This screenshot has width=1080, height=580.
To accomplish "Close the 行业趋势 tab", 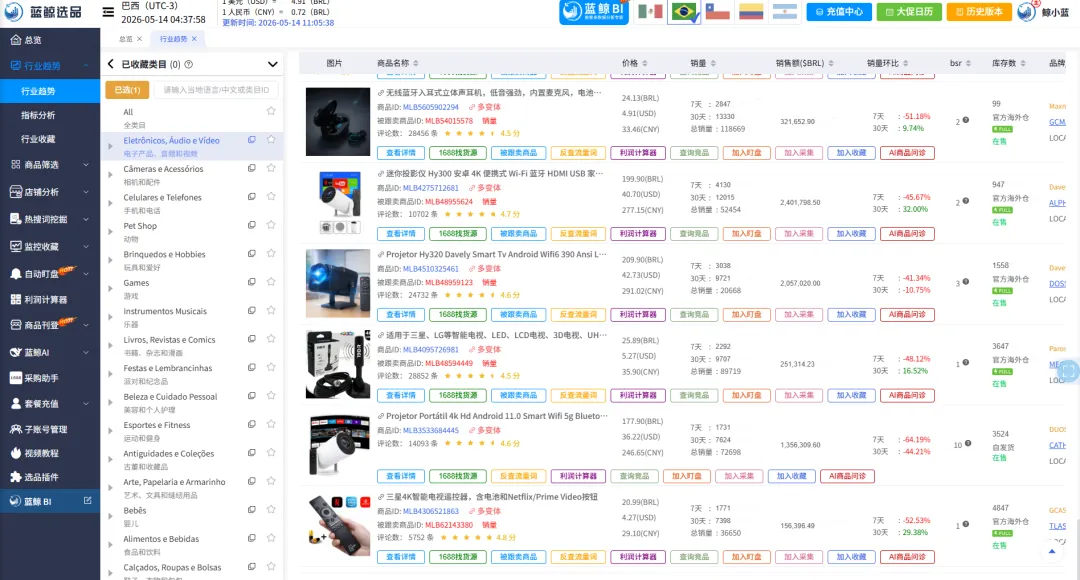I will (x=194, y=39).
